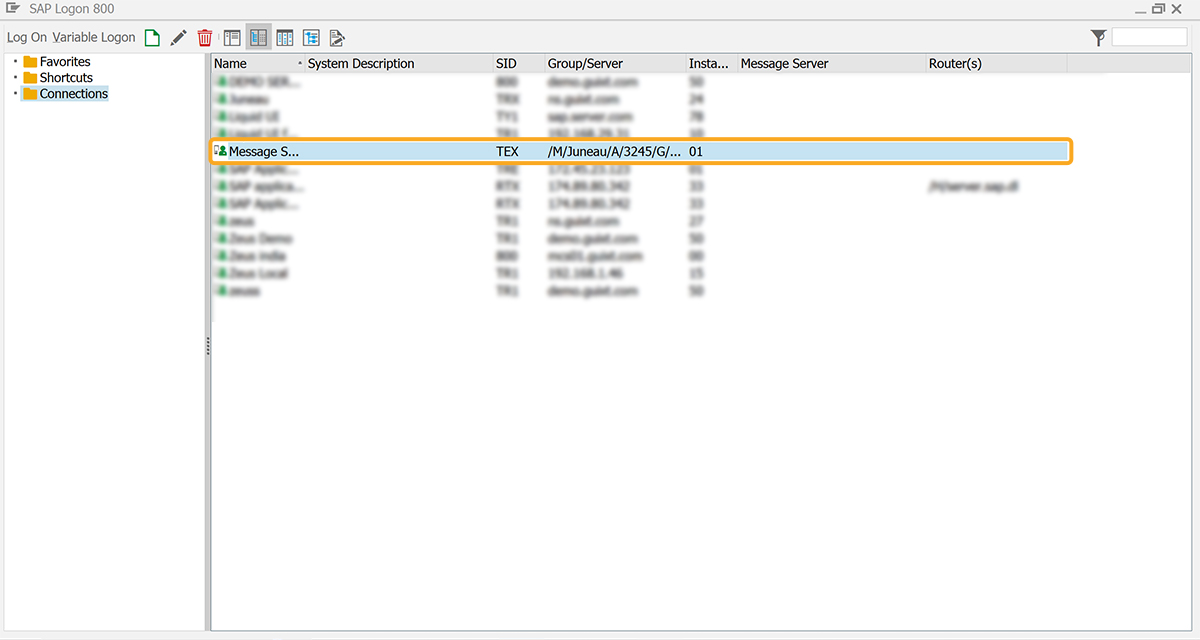The height and width of the screenshot is (640, 1200).
Task: Click the document-with-pencil icon in the toolbar
Action: pos(337,38)
